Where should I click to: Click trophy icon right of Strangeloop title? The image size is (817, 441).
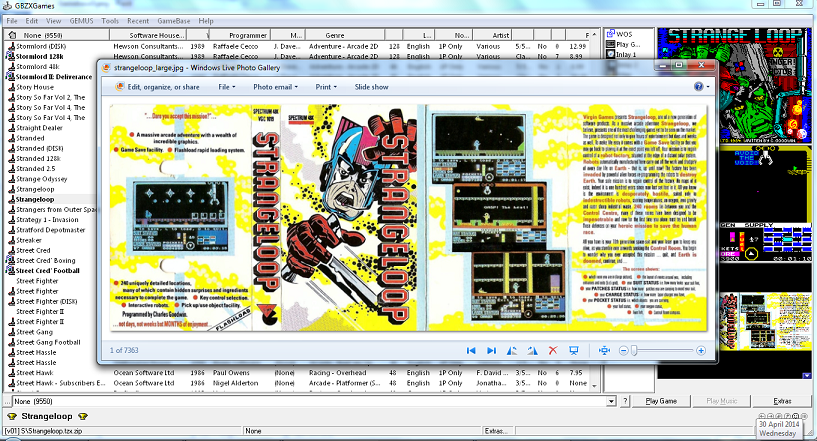[82, 416]
